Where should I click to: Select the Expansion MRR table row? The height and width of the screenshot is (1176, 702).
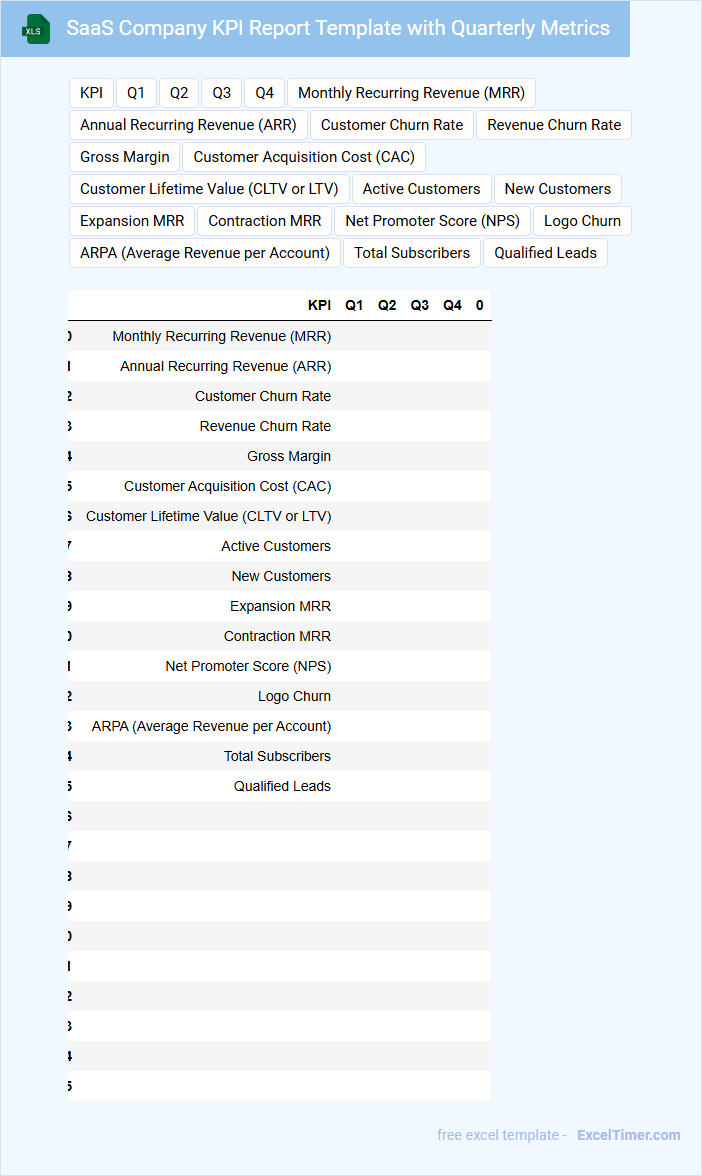(x=280, y=606)
